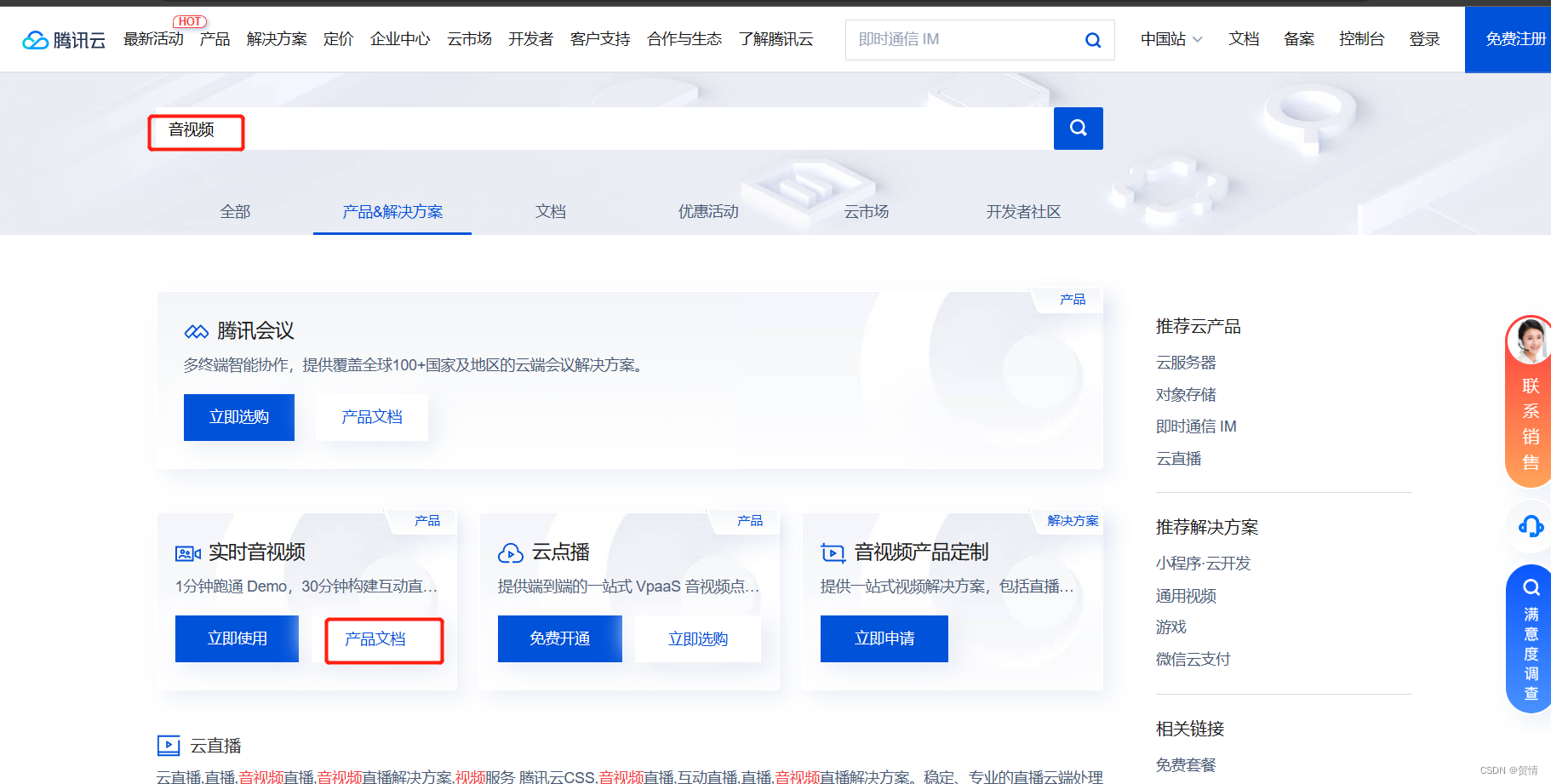Image resolution: width=1551 pixels, height=784 pixels.
Task: Switch to the 开发者社区 tab
Action: pyautogui.click(x=1023, y=212)
